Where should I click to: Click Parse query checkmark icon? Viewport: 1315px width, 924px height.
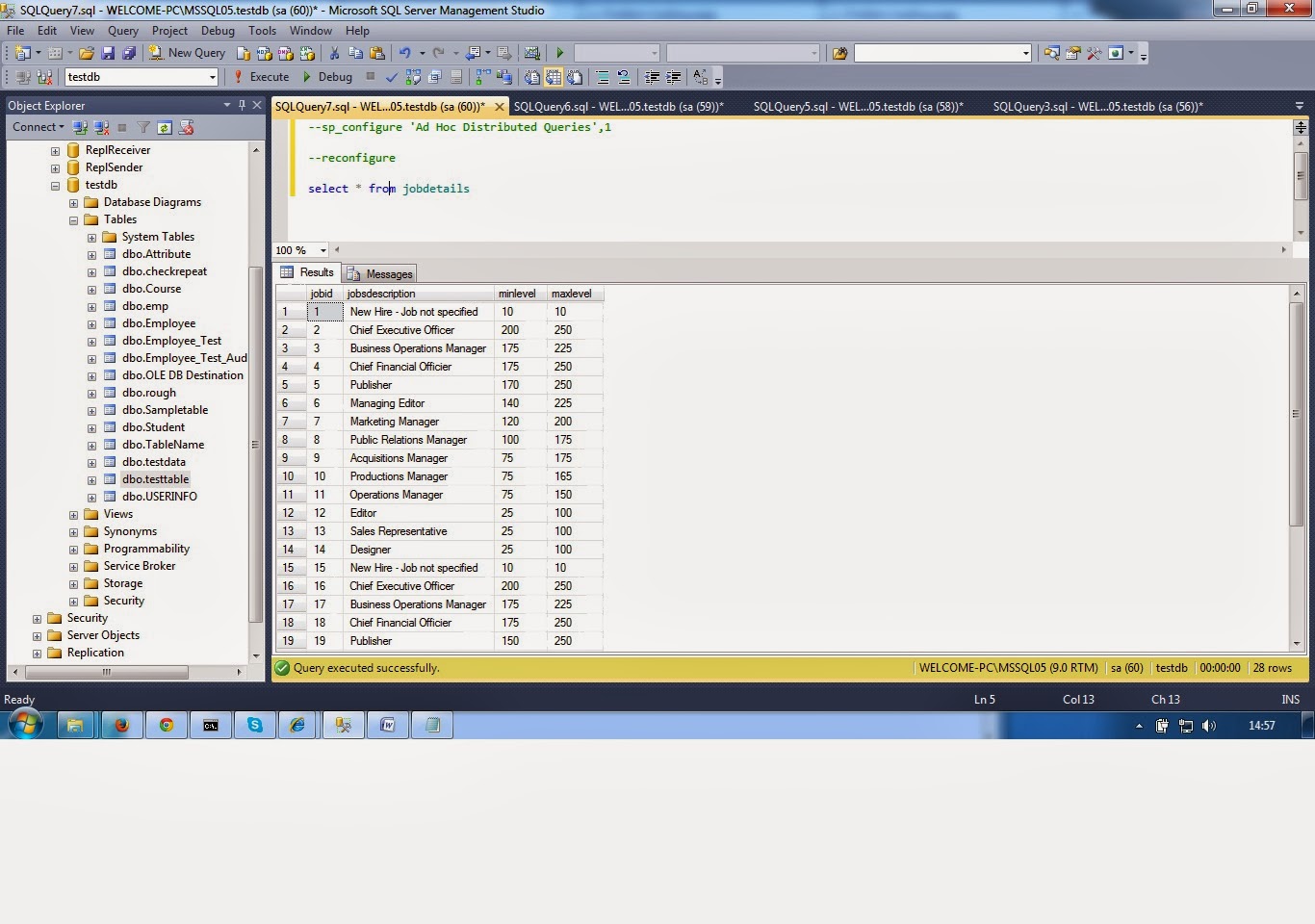(x=392, y=77)
